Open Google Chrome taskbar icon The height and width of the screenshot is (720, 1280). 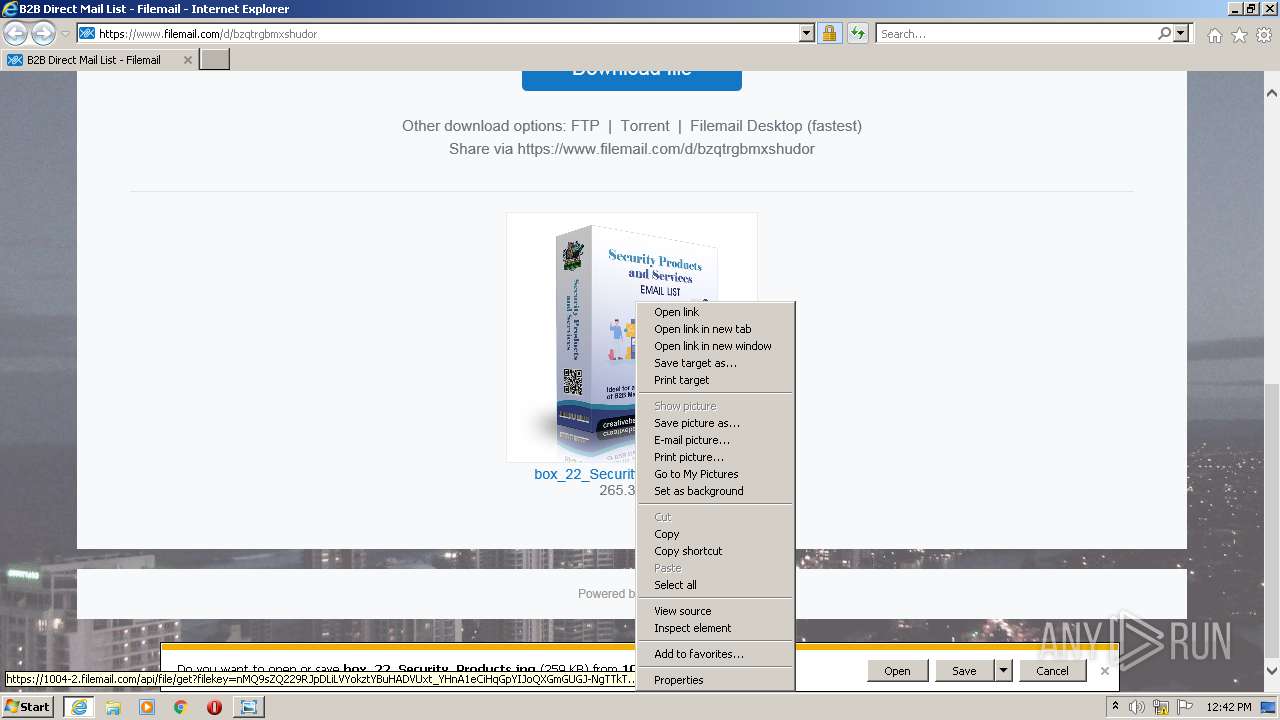pos(180,706)
